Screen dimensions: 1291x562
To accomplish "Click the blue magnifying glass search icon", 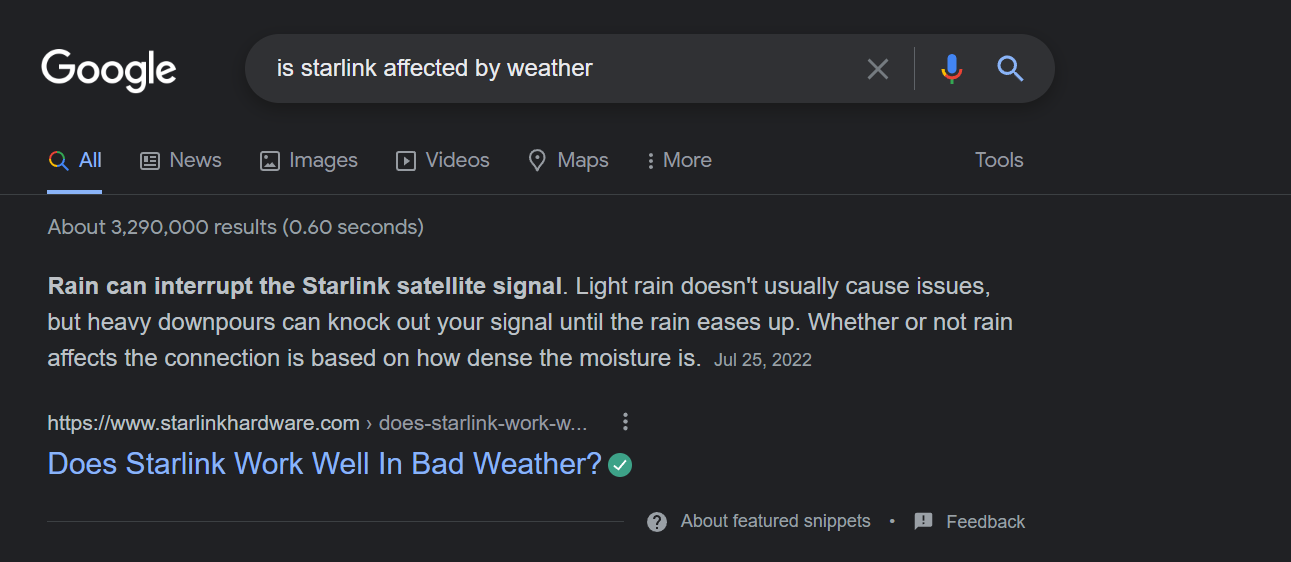I will (x=1011, y=69).
